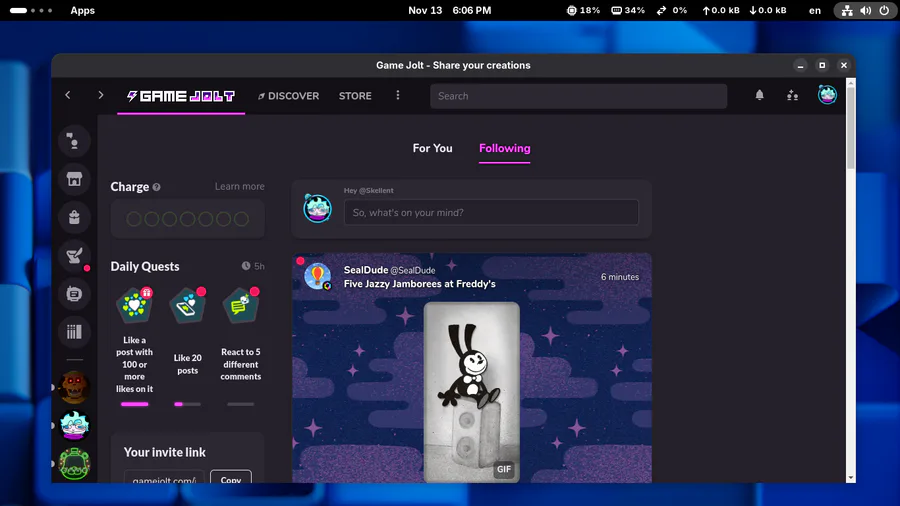900x506 pixels.
Task: Open the 6 minutes post timestamp
Action: 620,277
